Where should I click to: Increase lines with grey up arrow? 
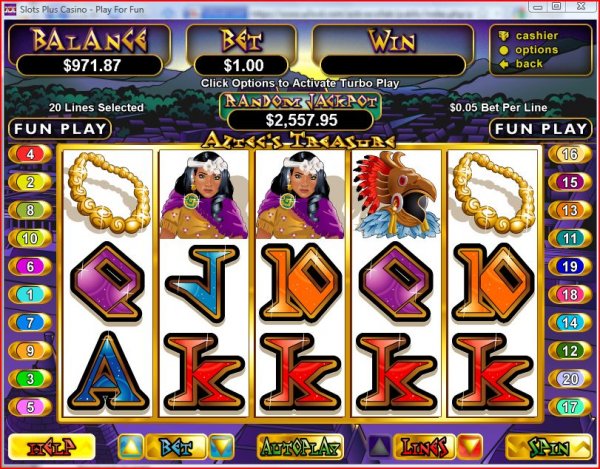click(379, 447)
